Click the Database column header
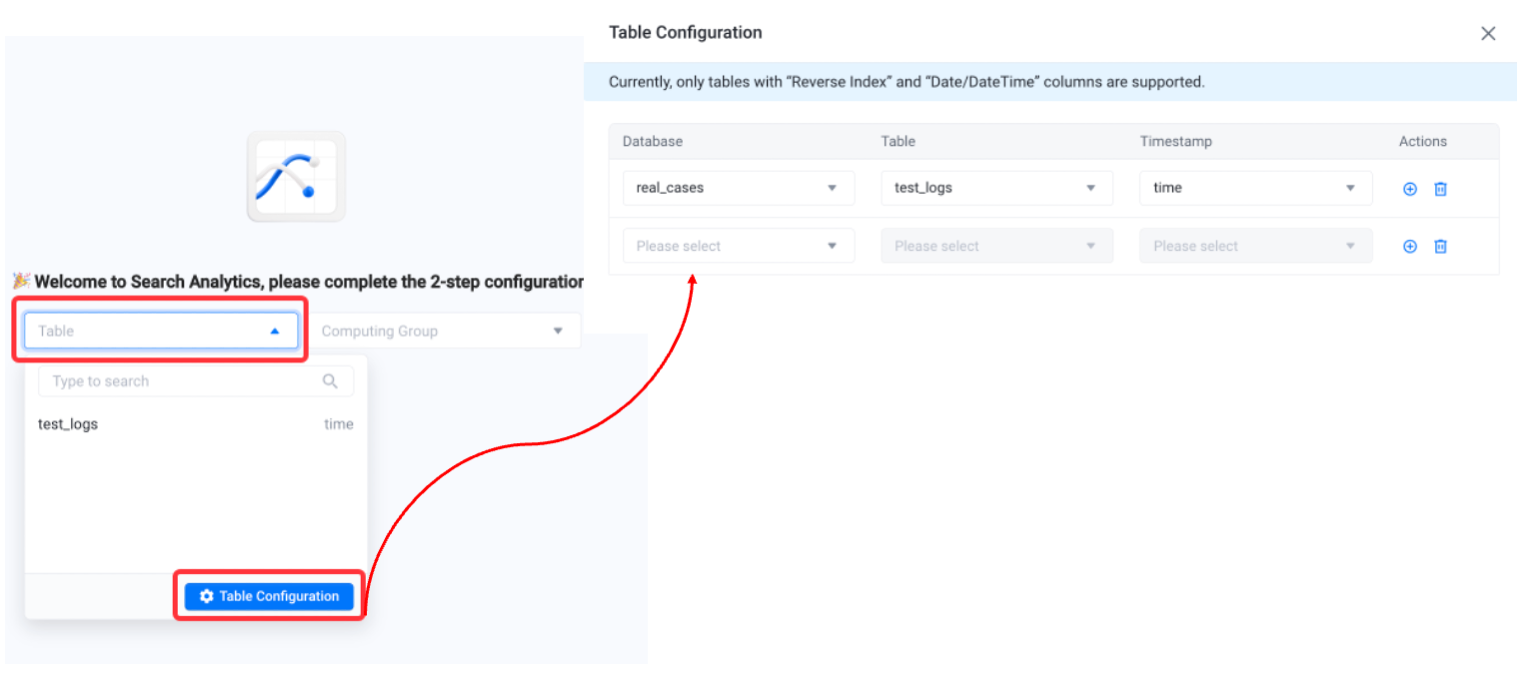Image resolution: width=1533 pixels, height=673 pixels. (652, 142)
